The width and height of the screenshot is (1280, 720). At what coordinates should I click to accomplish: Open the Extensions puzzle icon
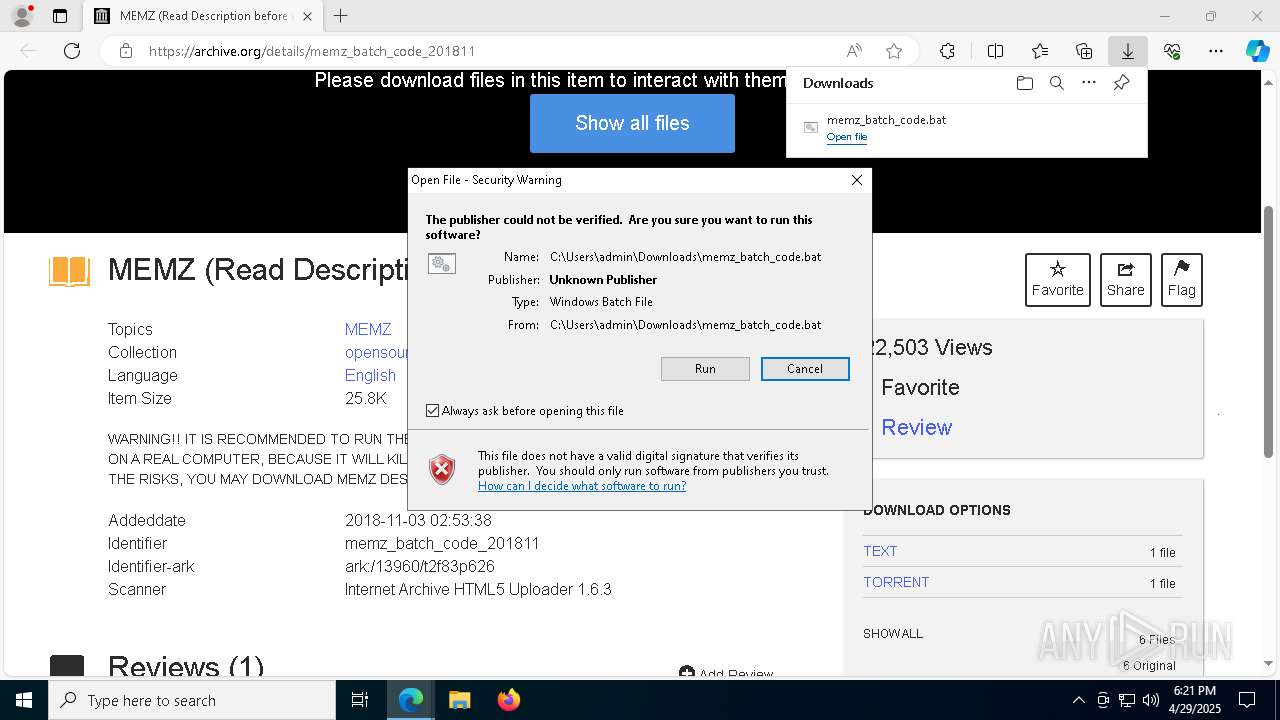coord(947,51)
